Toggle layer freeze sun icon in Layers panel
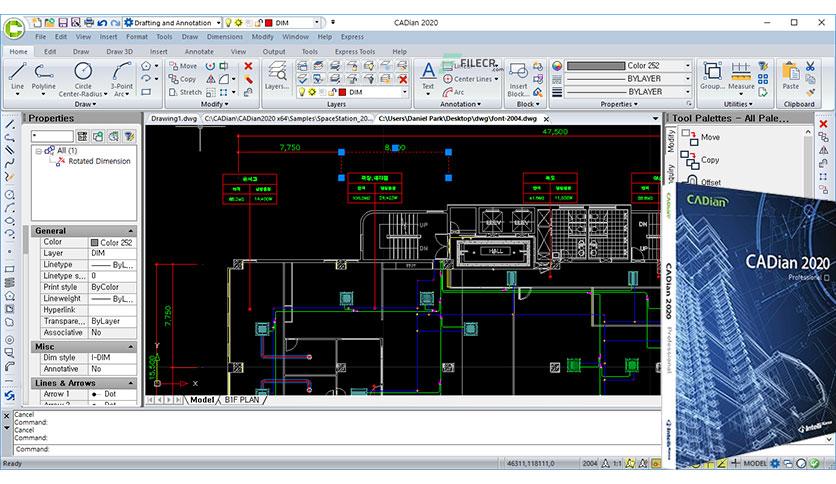Image resolution: width=836 pixels, height=484 pixels. 312,92
